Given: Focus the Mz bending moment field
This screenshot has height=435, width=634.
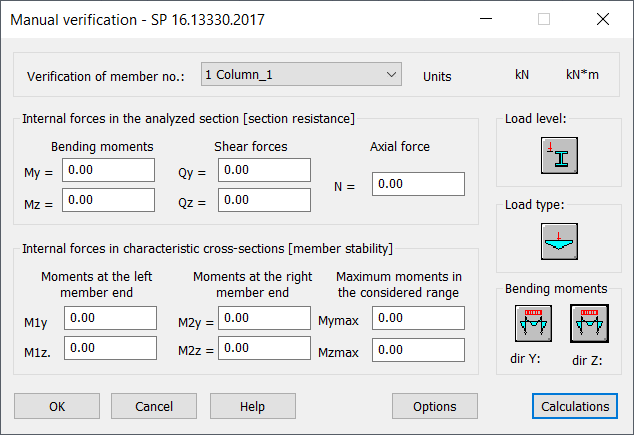Looking at the screenshot, I should 108,200.
